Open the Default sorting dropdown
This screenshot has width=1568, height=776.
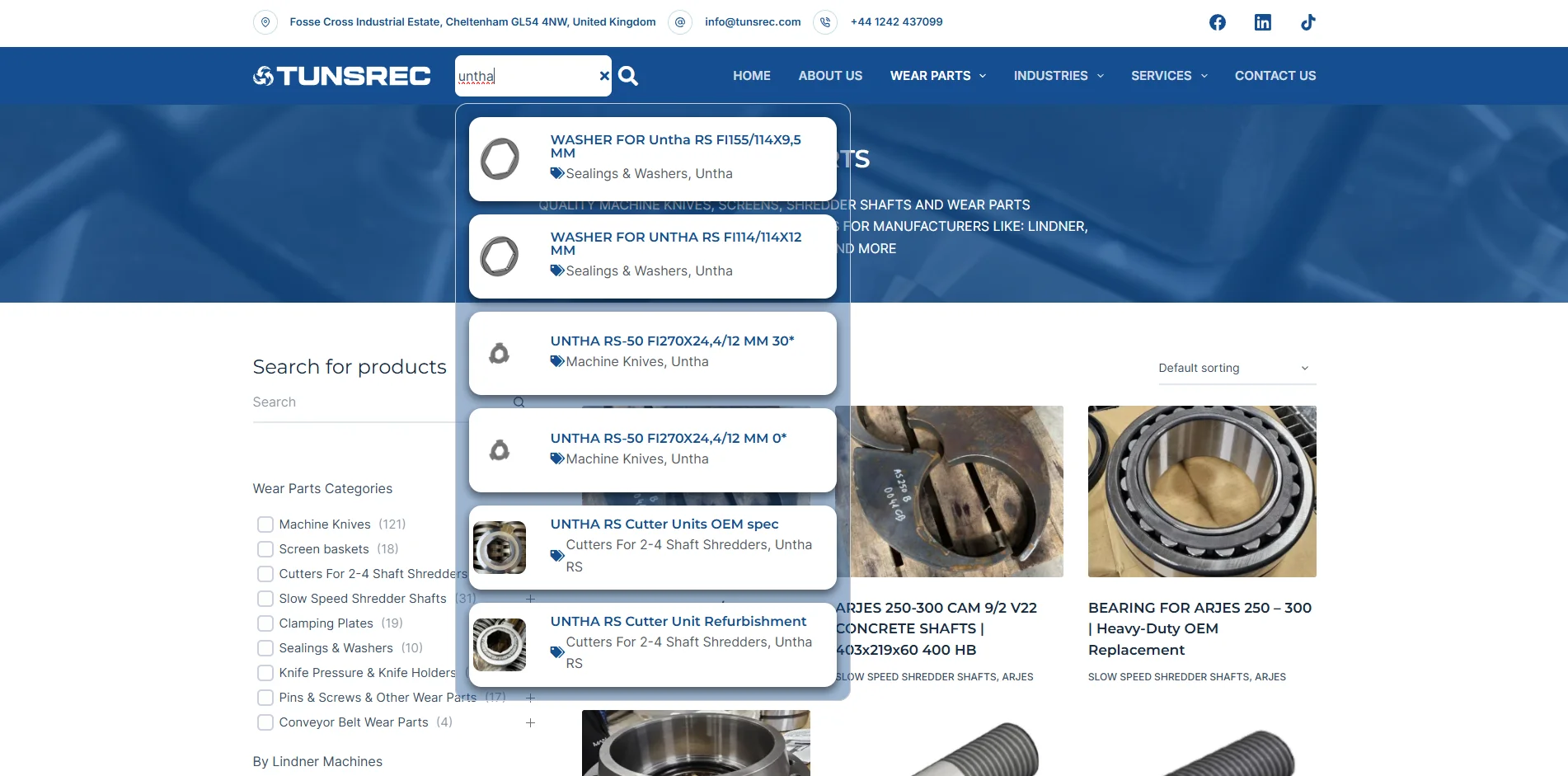(1237, 368)
